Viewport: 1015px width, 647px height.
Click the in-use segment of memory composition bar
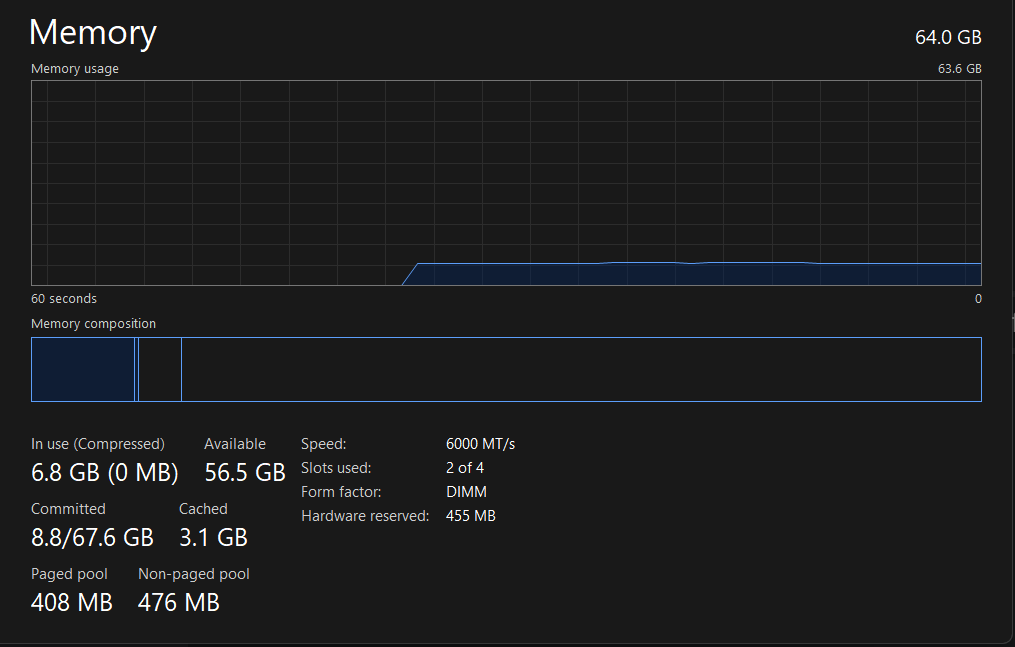click(83, 369)
